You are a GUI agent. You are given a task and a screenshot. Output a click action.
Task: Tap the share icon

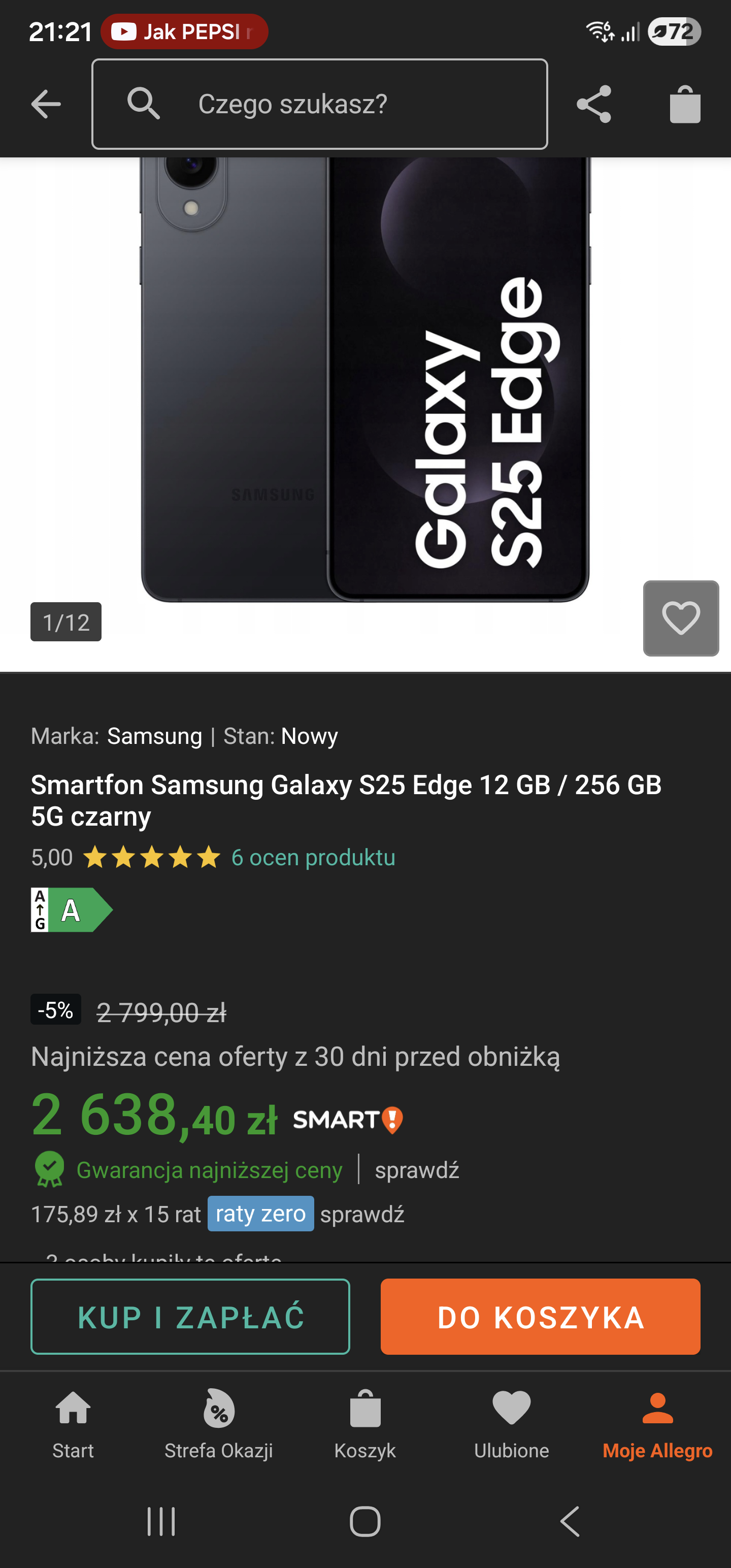(x=593, y=104)
